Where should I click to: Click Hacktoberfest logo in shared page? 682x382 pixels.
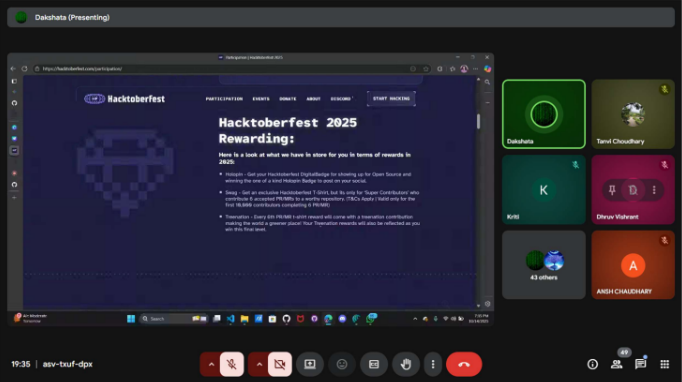pyautogui.click(x=124, y=99)
